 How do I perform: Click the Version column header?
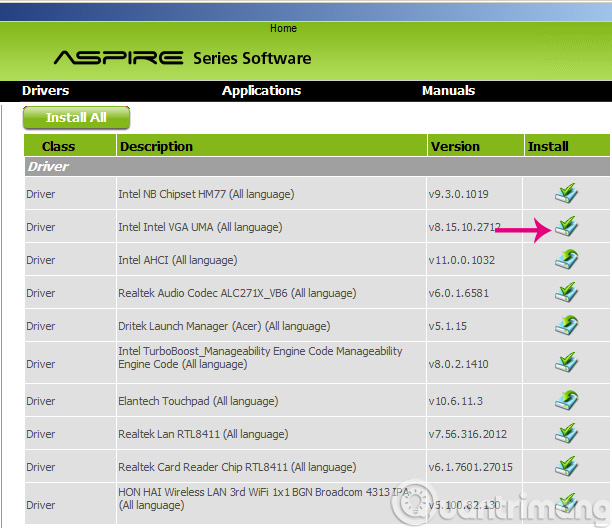[x=475, y=146]
